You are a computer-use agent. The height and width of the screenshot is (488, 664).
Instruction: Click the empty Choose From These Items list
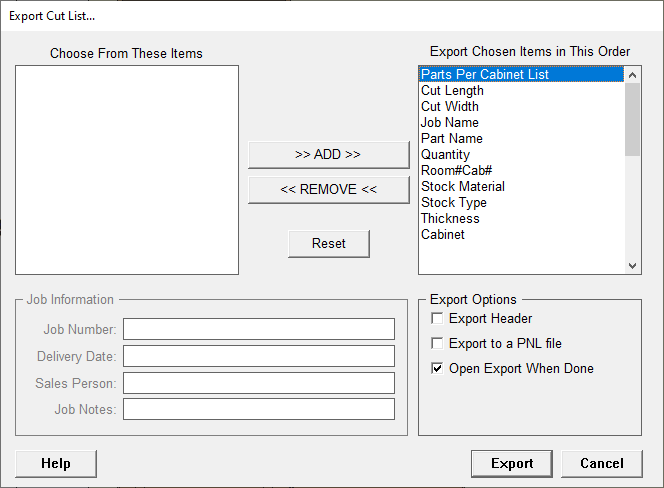(127, 170)
